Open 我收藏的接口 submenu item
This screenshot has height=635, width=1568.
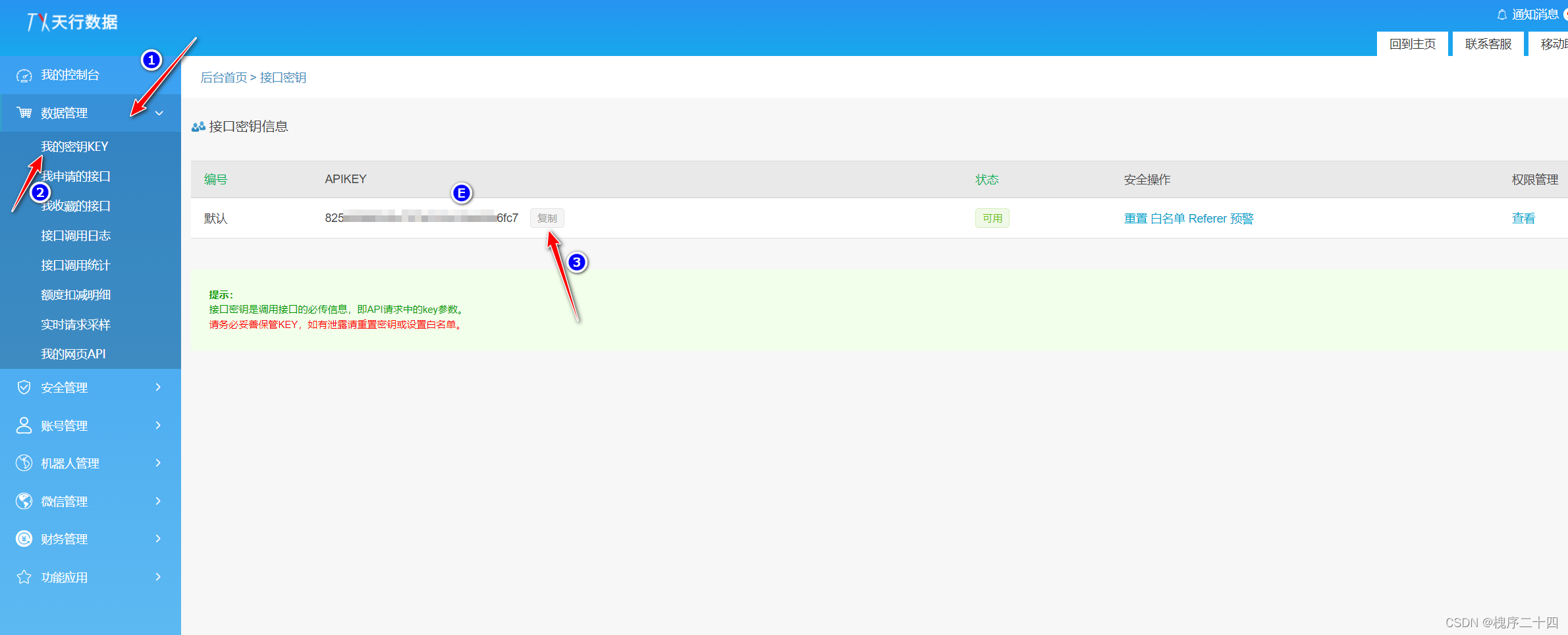pos(76,206)
